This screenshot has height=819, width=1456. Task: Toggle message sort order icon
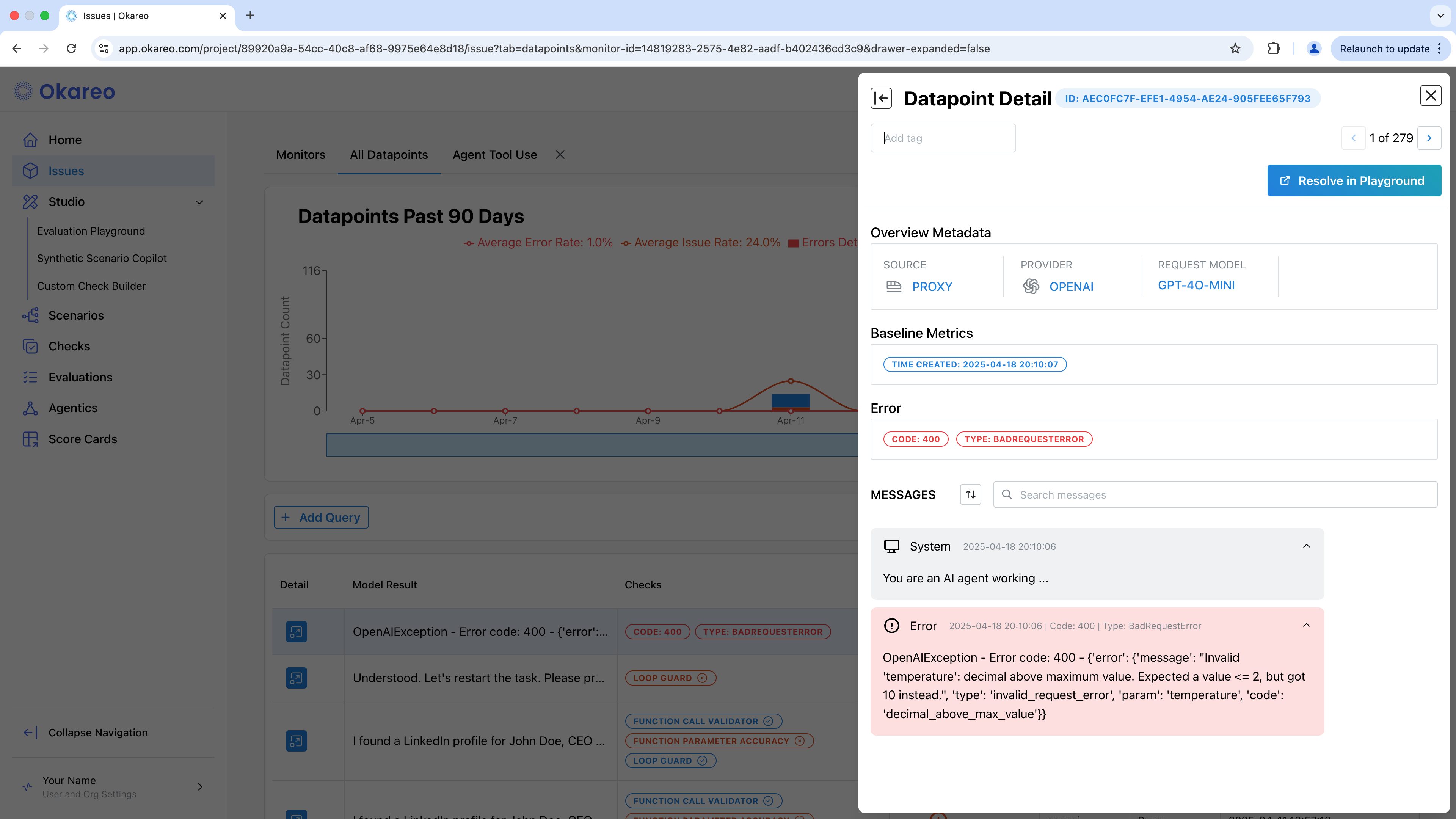tap(971, 494)
